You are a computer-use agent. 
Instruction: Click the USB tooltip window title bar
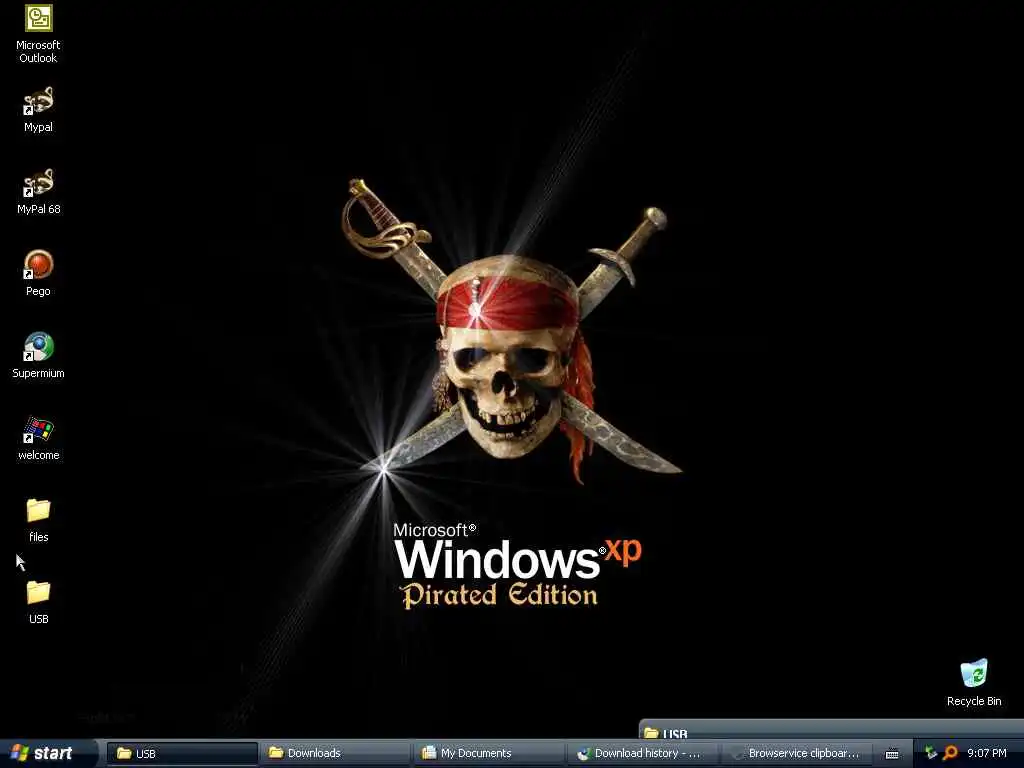pyautogui.click(x=831, y=730)
